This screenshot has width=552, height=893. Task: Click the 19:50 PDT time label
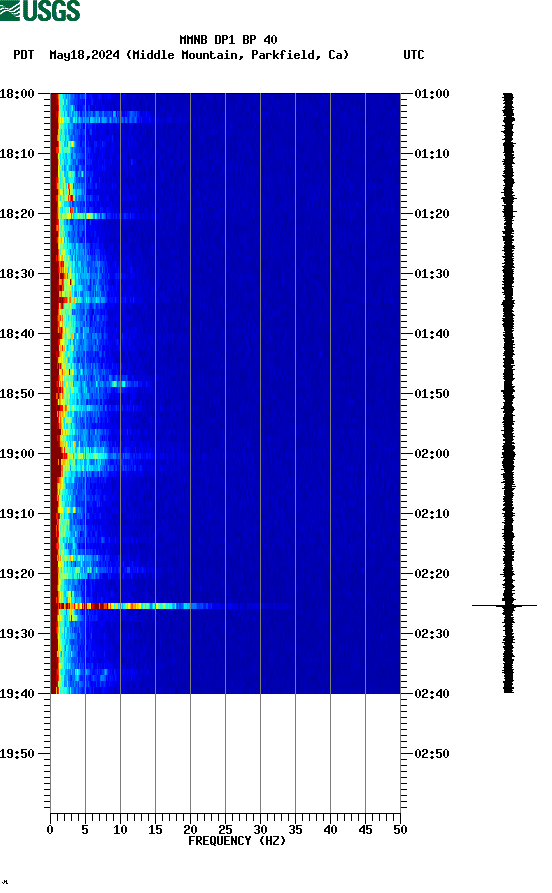[17, 754]
